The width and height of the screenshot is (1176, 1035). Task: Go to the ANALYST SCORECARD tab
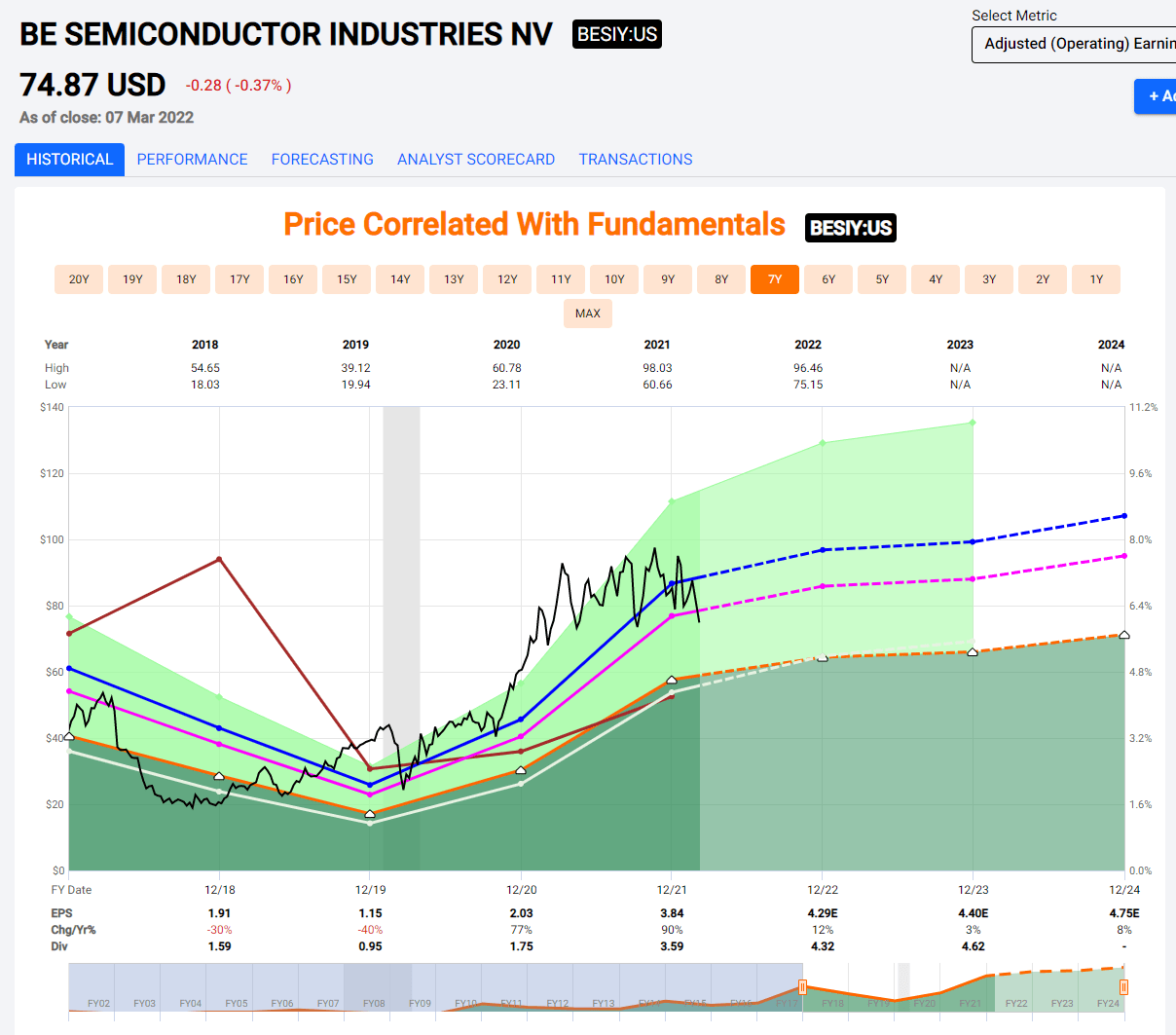475,160
